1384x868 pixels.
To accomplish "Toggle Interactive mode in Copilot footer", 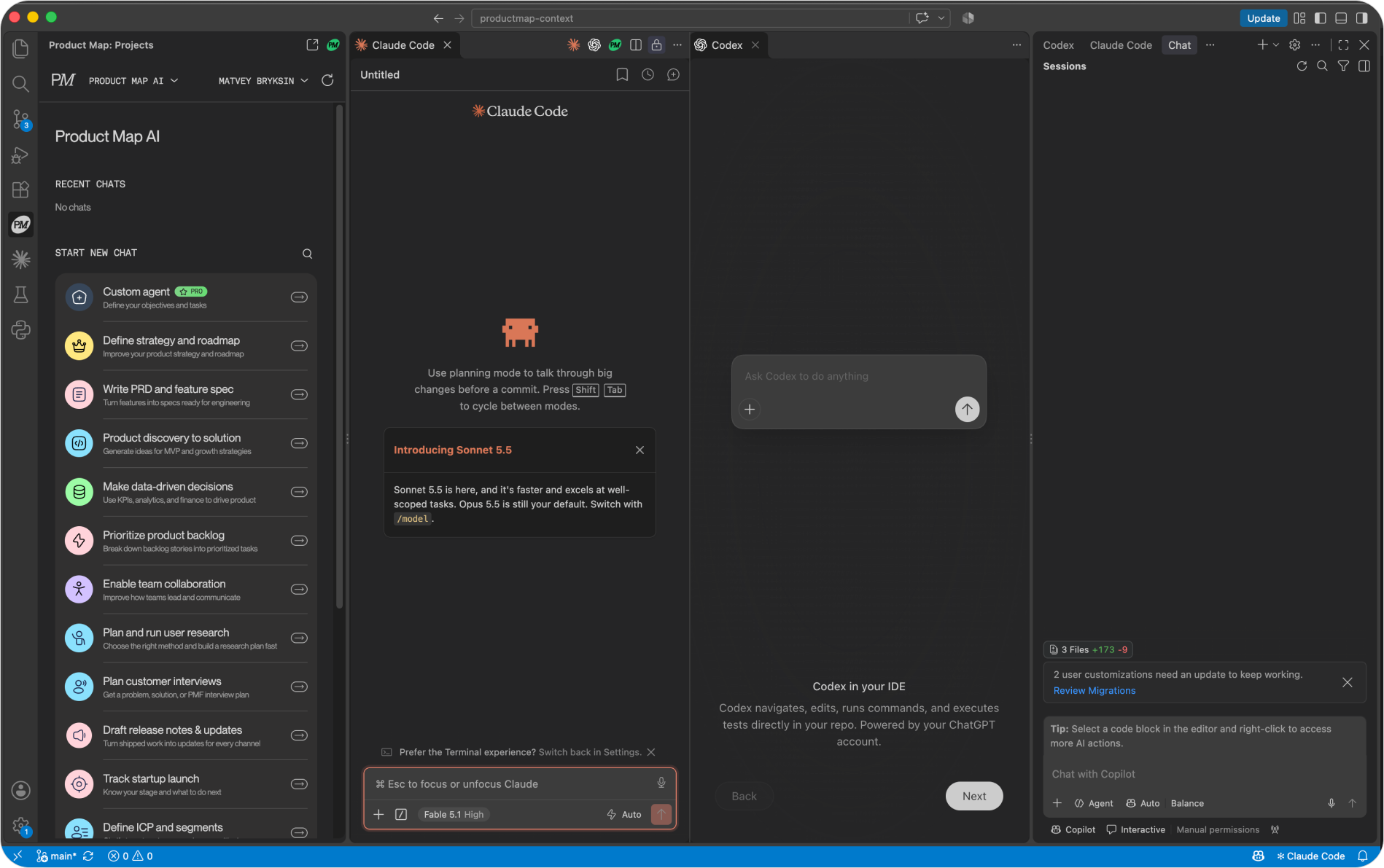I will [x=1135, y=830].
